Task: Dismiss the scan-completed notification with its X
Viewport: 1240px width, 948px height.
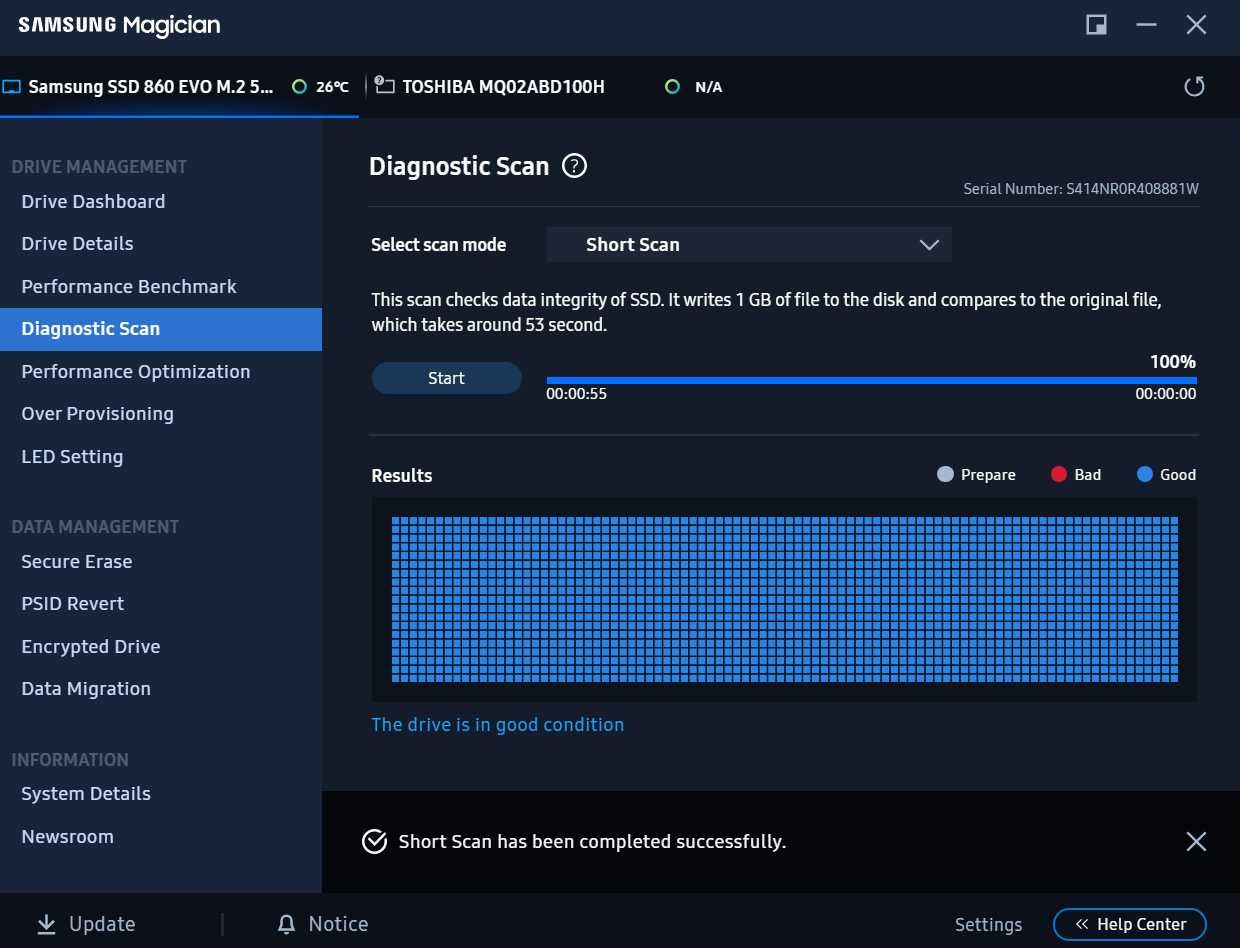Action: pyautogui.click(x=1196, y=842)
